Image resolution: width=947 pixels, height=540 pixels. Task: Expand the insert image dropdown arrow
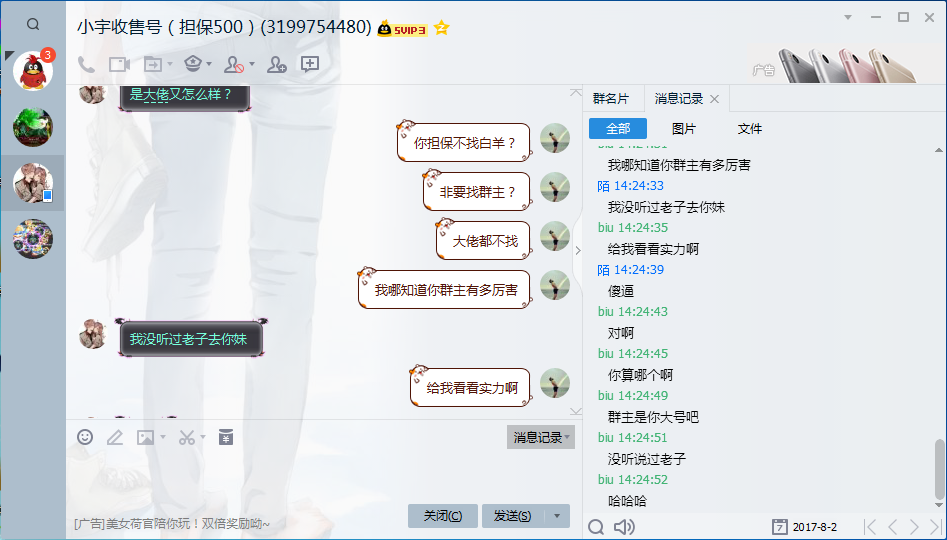coord(163,437)
